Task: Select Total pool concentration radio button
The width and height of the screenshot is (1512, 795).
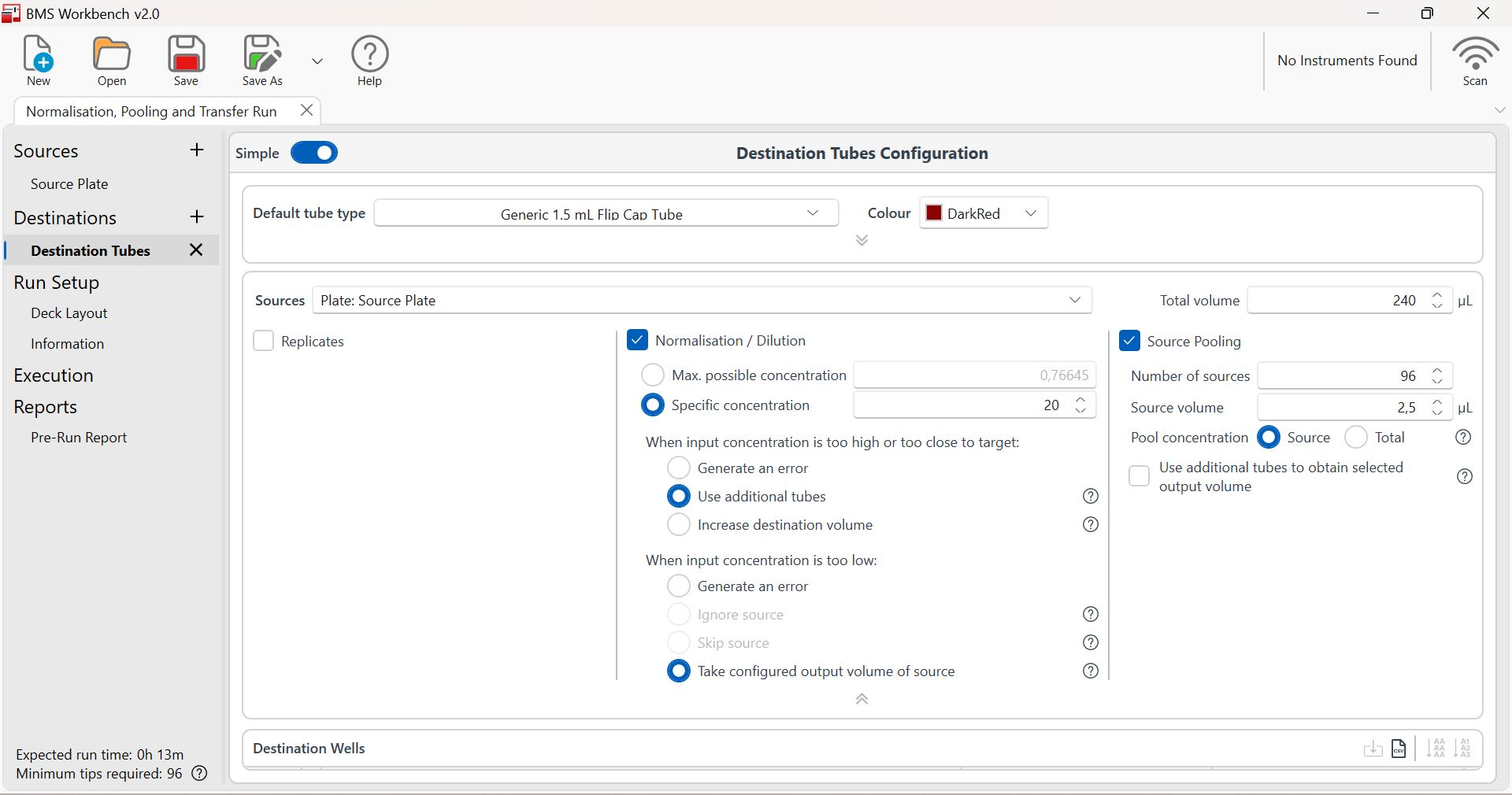Action: [1356, 437]
